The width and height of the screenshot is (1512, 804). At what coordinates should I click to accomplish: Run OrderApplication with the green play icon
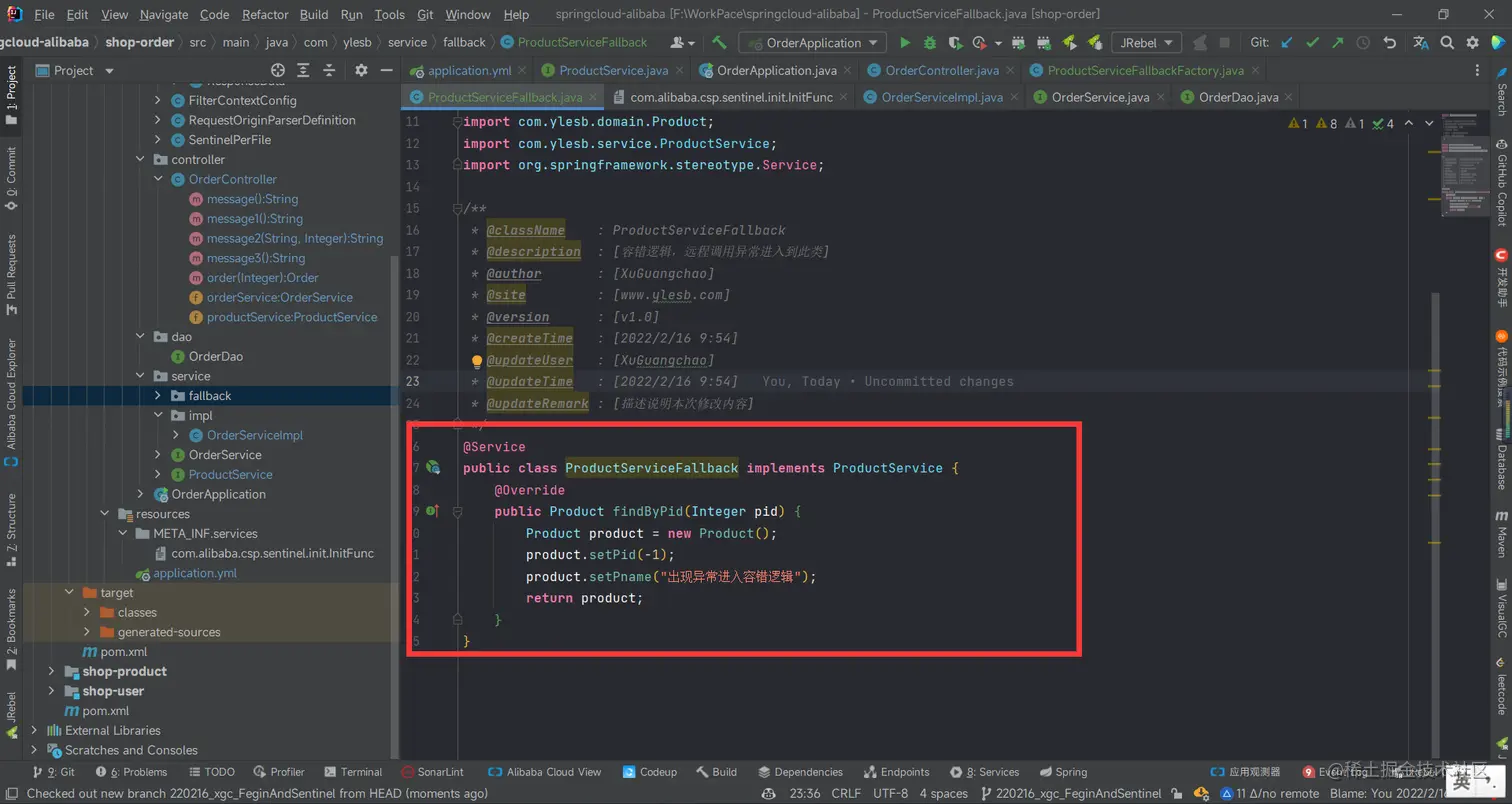click(905, 43)
